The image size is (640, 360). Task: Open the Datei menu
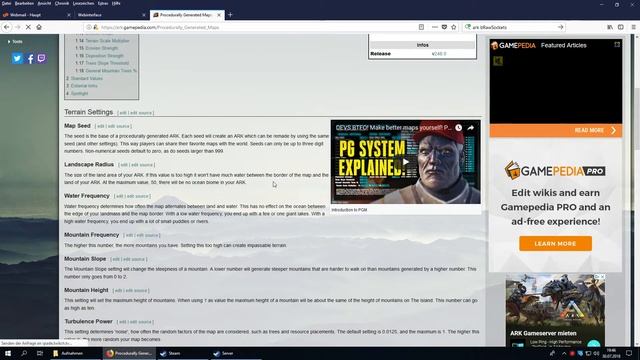pyautogui.click(x=7, y=3)
